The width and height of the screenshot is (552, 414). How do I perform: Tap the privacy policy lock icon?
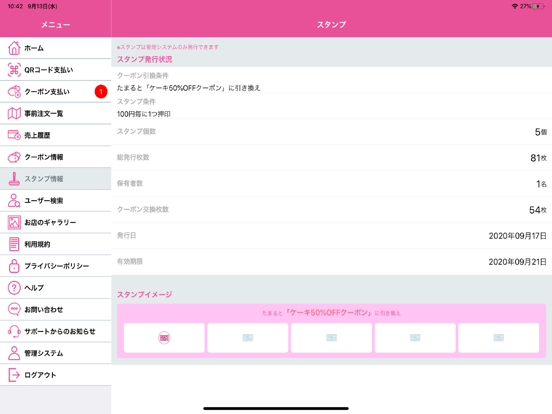(14, 266)
